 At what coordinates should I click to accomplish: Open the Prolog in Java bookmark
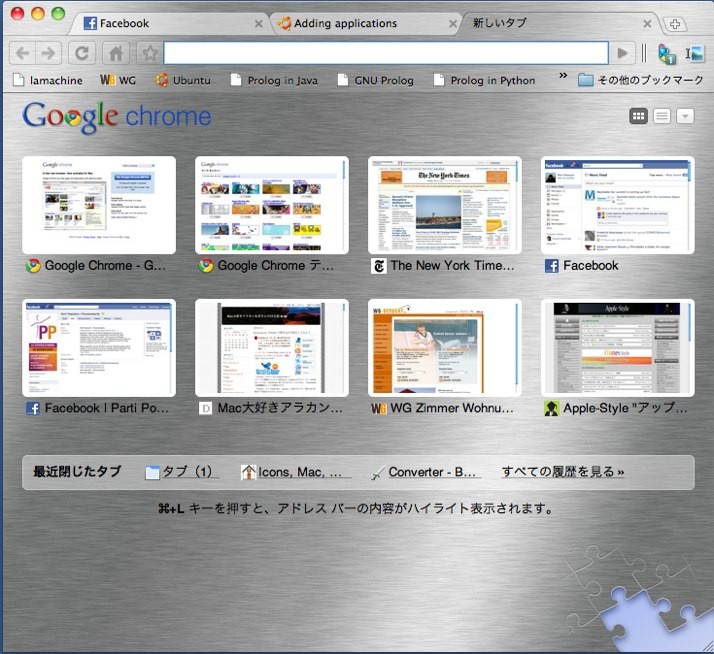[x=274, y=80]
